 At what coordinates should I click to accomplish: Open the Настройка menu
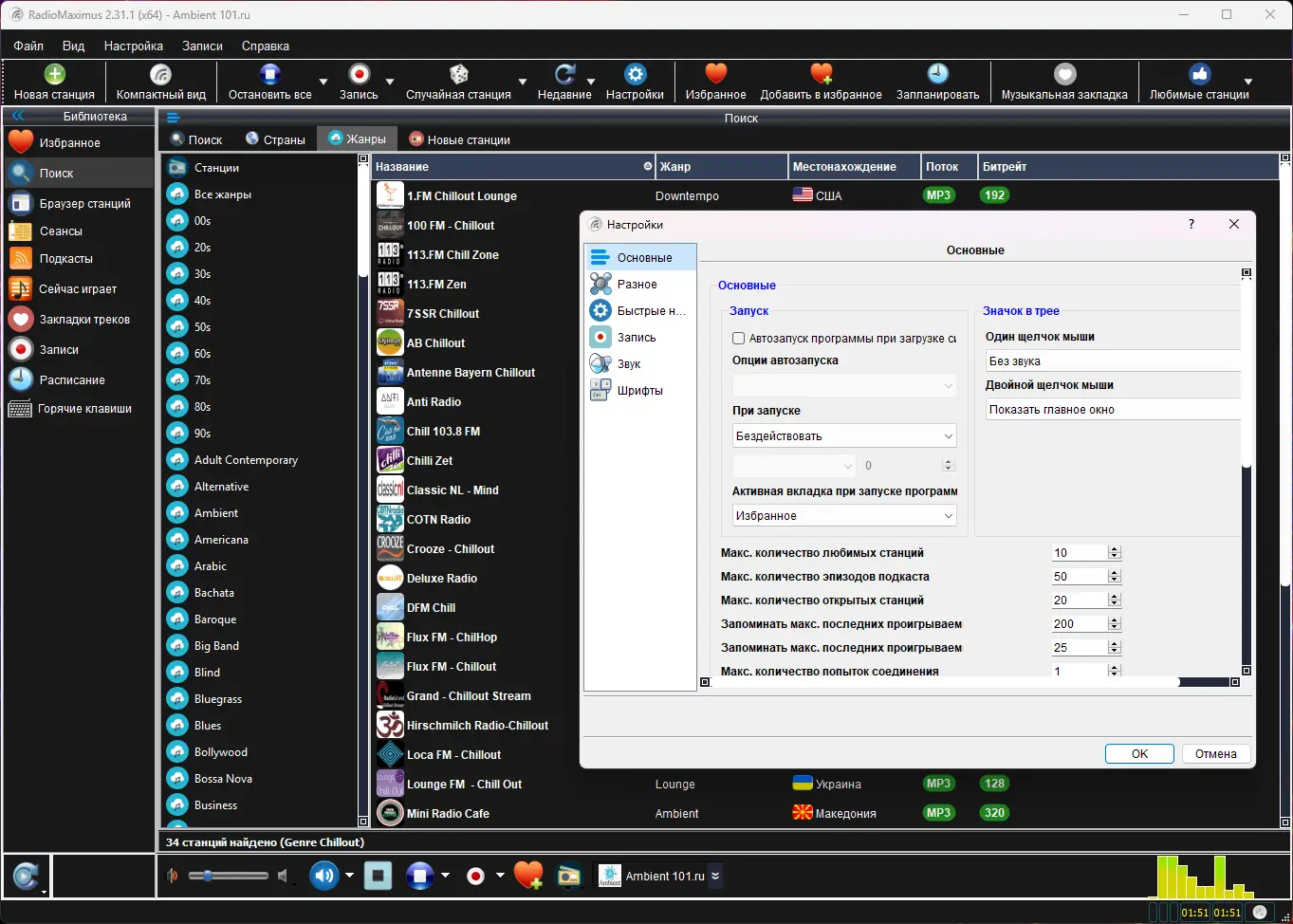click(x=133, y=46)
